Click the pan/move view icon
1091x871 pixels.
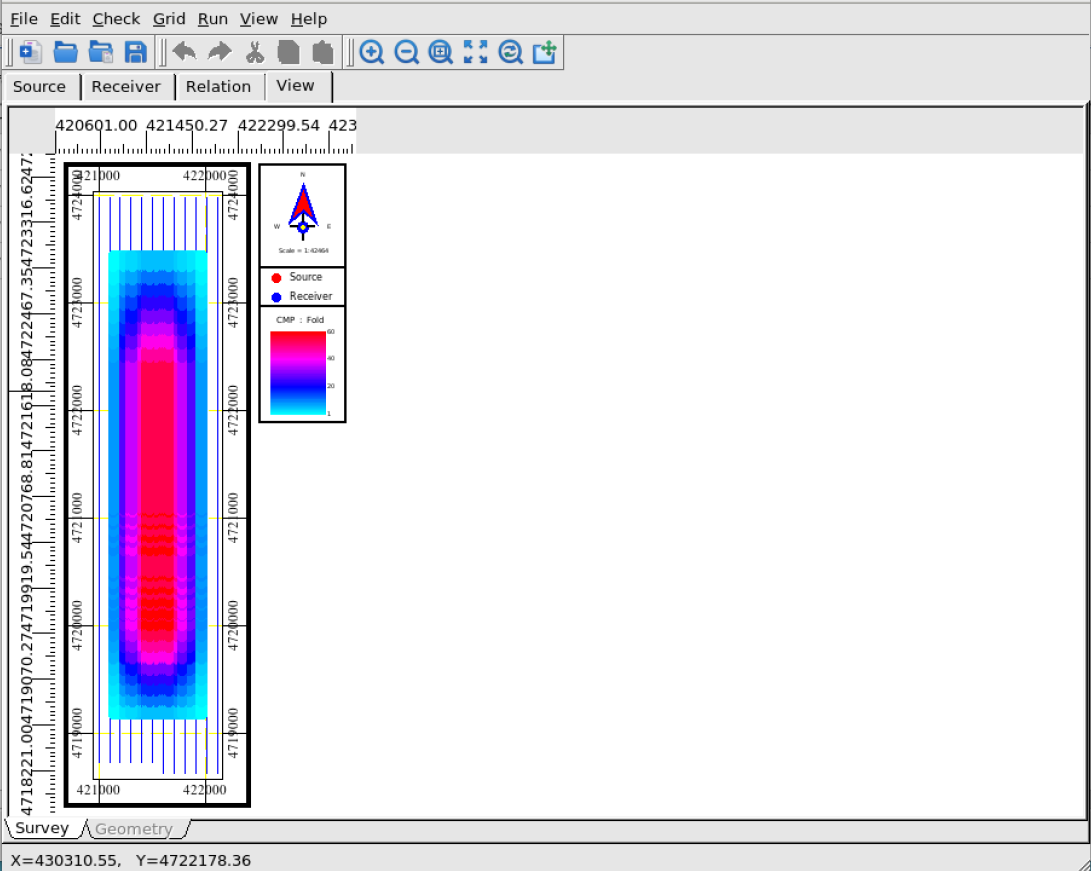[544, 52]
